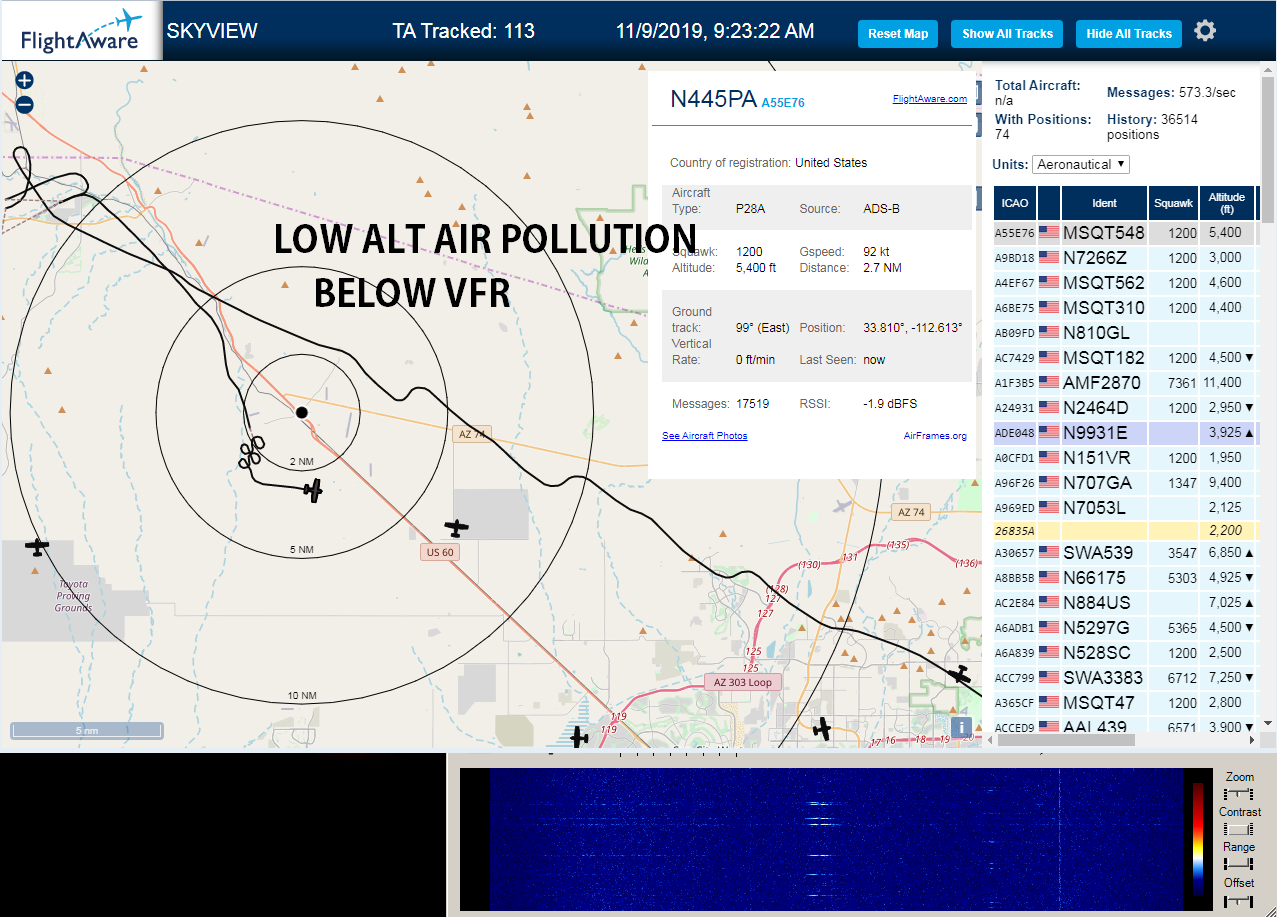This screenshot has height=917, width=1277.
Task: Click the US flag in N884US row
Action: pyautogui.click(x=1049, y=603)
